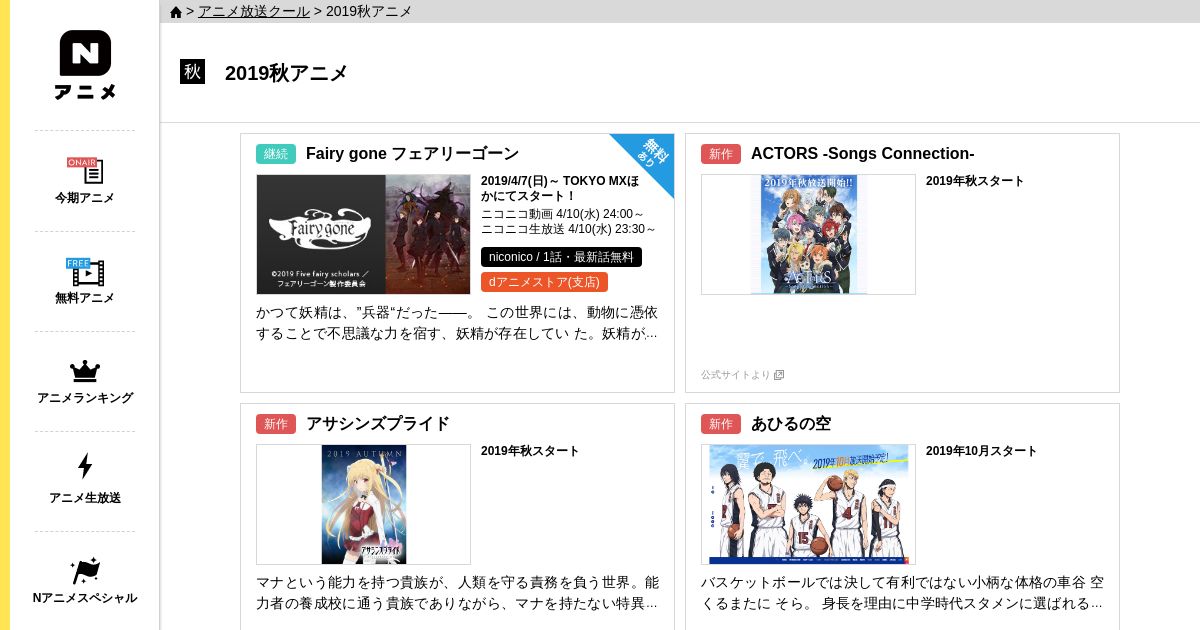Open Nアニメスペシャル flag icon
Viewport: 1200px width, 630px height.
85,571
